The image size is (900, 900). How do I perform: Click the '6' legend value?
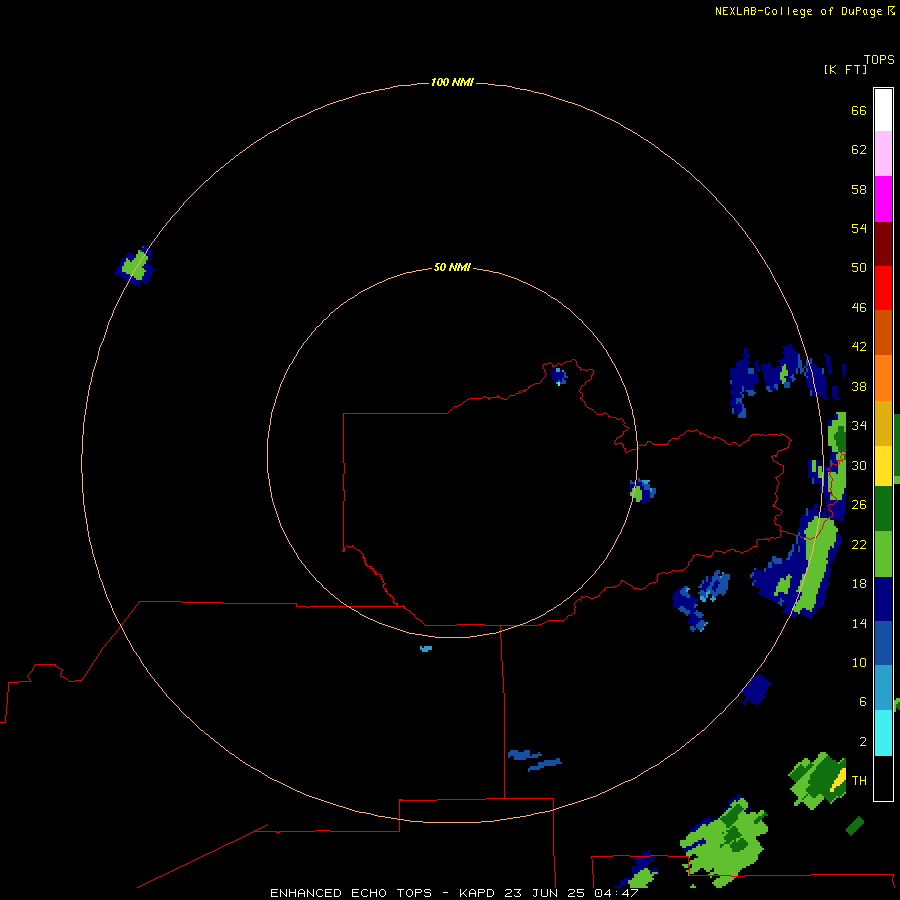point(862,701)
